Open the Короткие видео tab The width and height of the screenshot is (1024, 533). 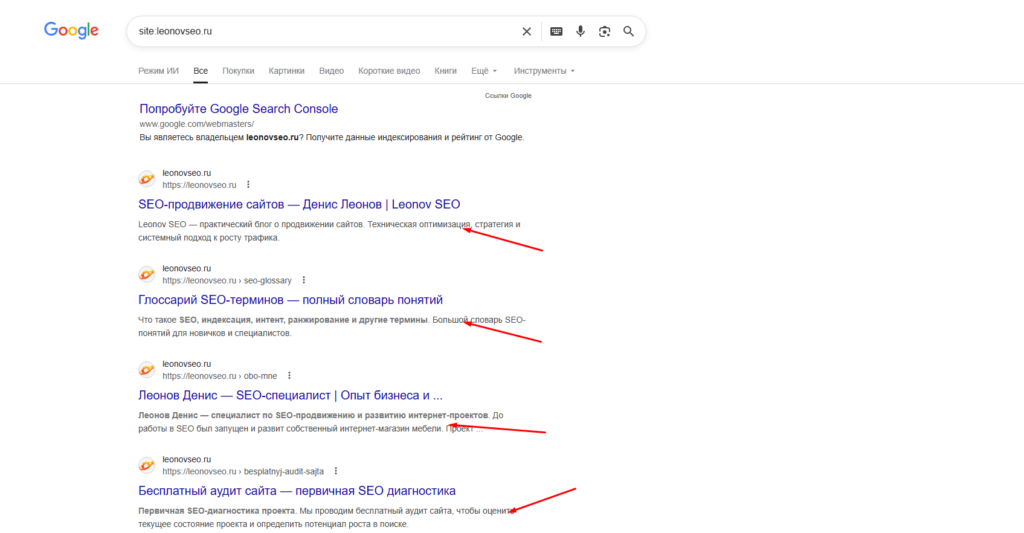tap(389, 71)
